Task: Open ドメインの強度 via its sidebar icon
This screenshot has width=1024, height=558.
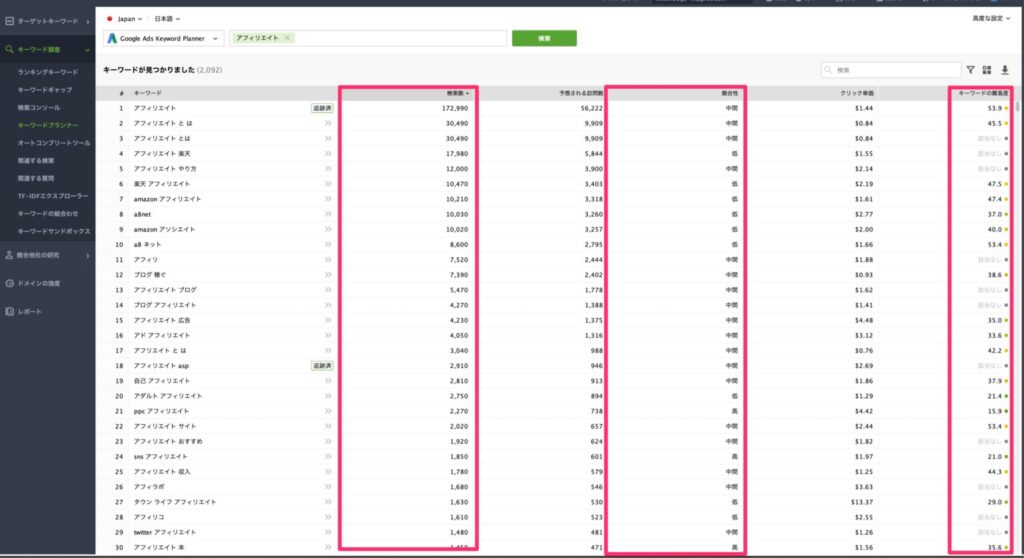Action: [9, 284]
